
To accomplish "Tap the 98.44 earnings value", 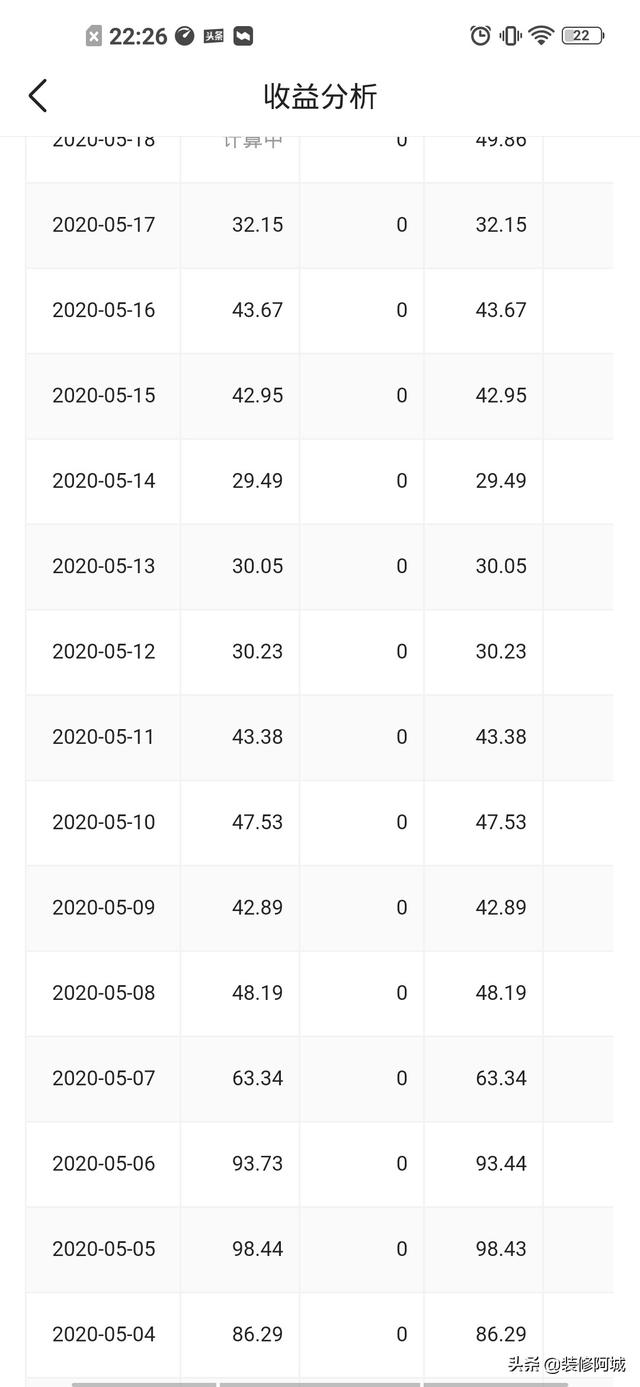I will tap(257, 1249).
